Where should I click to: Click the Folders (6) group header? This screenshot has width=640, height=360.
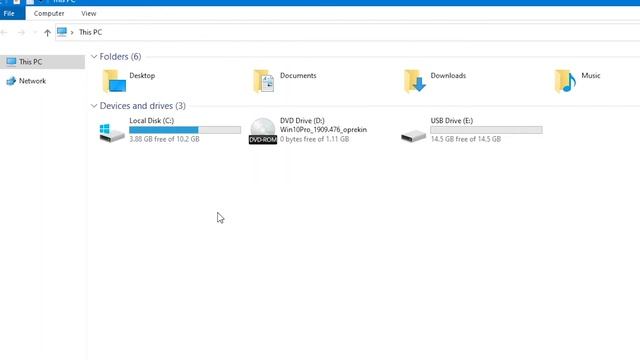point(120,56)
